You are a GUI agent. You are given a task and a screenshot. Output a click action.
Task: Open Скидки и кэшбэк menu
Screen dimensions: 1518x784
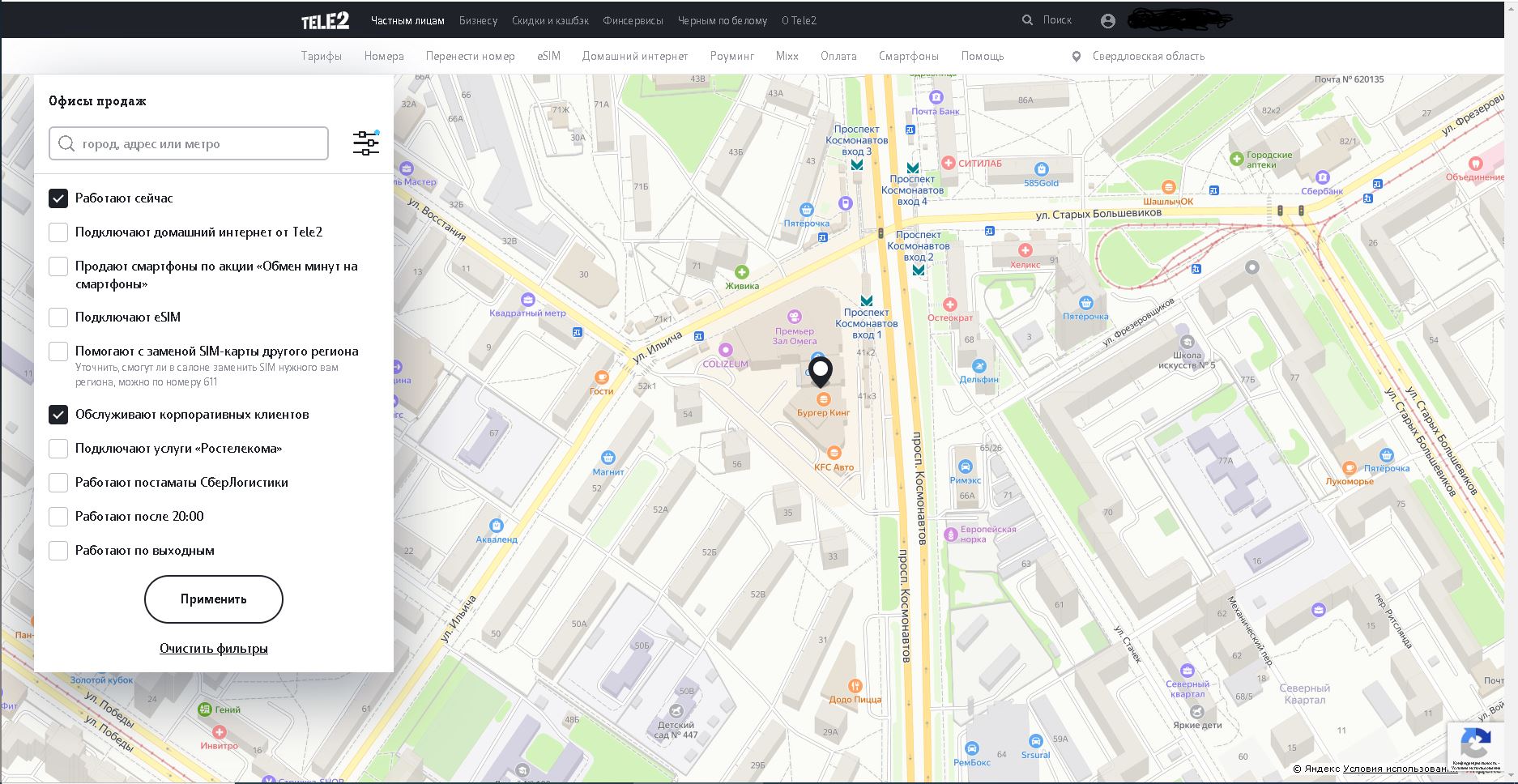click(550, 21)
